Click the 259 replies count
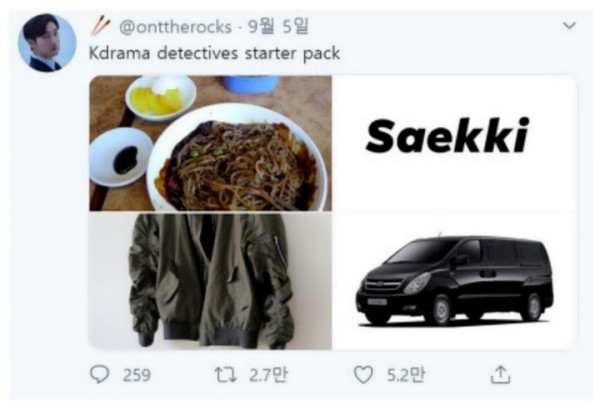The height and width of the screenshot is (412, 600). coord(137,375)
